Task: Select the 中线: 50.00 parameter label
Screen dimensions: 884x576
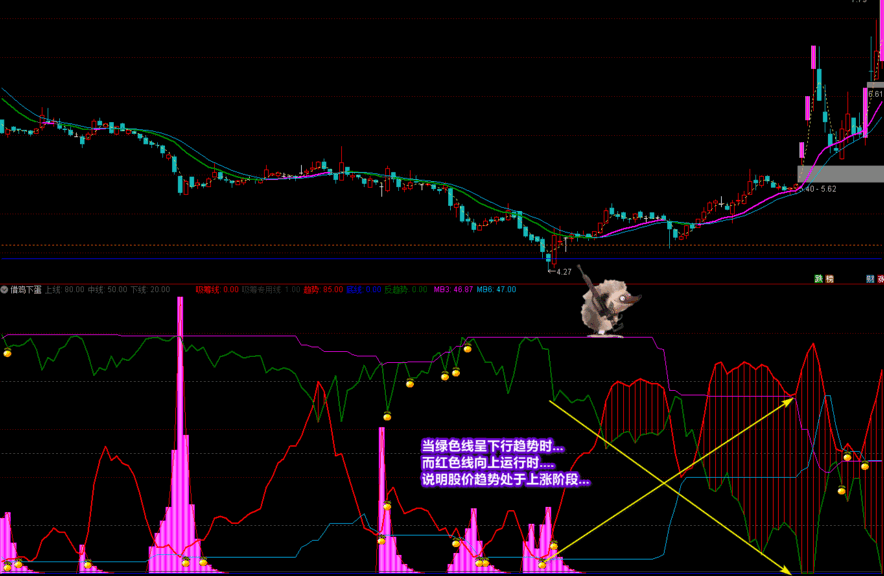Action: click(x=108, y=290)
